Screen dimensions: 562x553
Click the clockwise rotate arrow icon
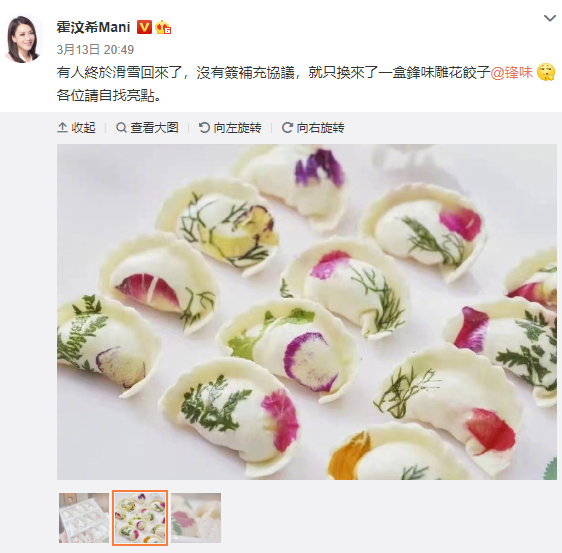287,128
